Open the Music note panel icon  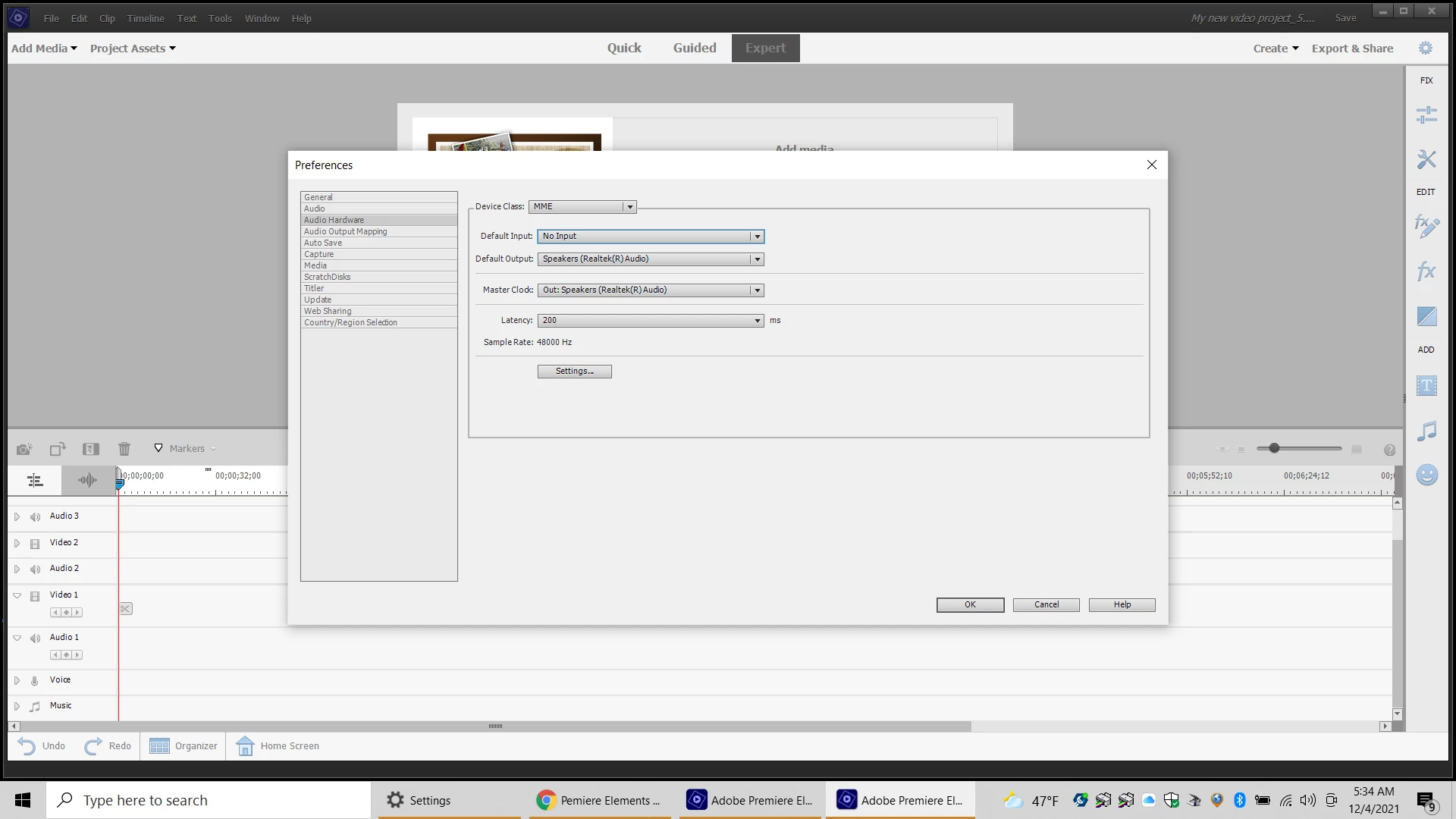pos(1426,431)
